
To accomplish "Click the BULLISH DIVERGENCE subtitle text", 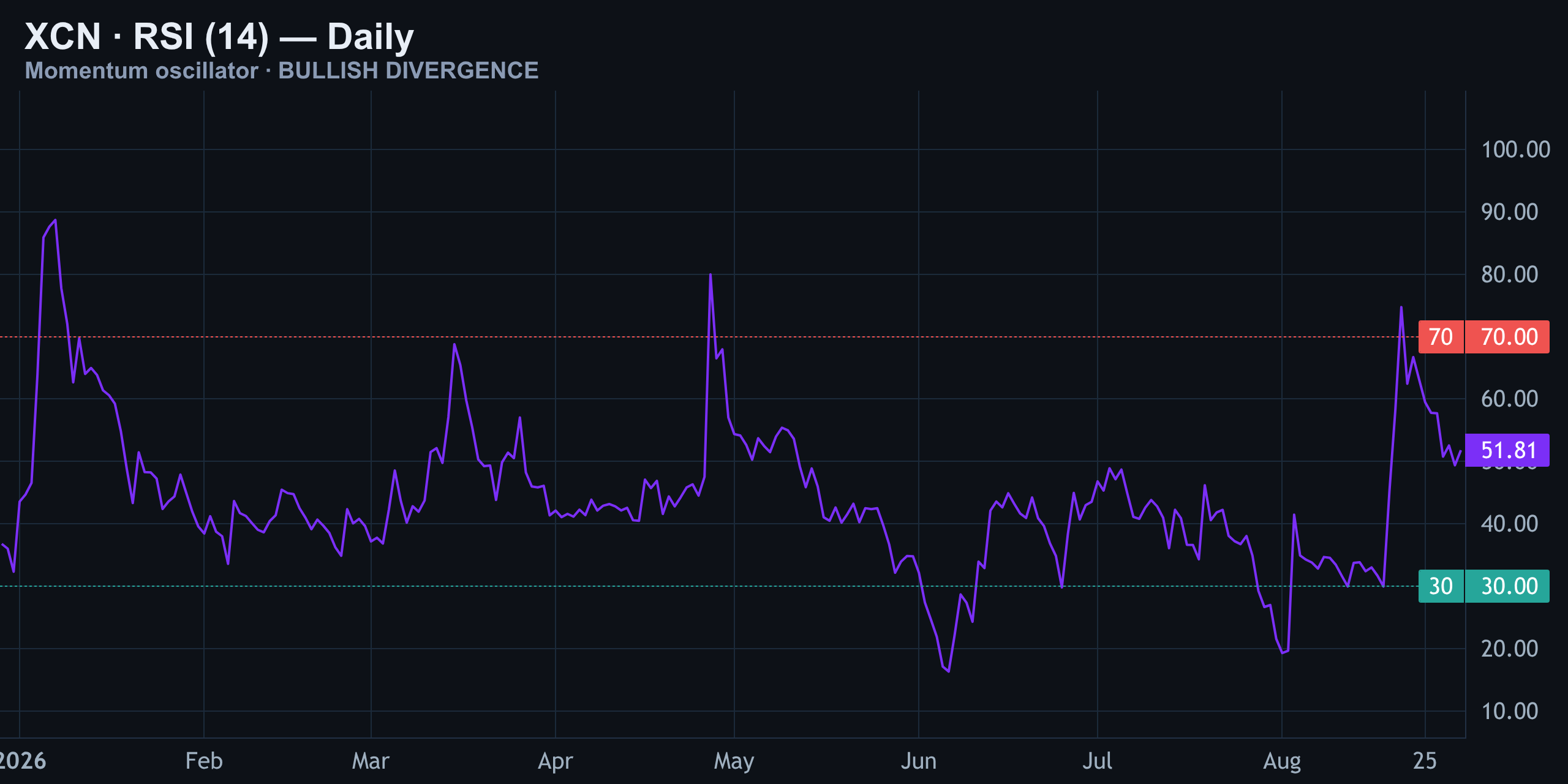I will [409, 70].
